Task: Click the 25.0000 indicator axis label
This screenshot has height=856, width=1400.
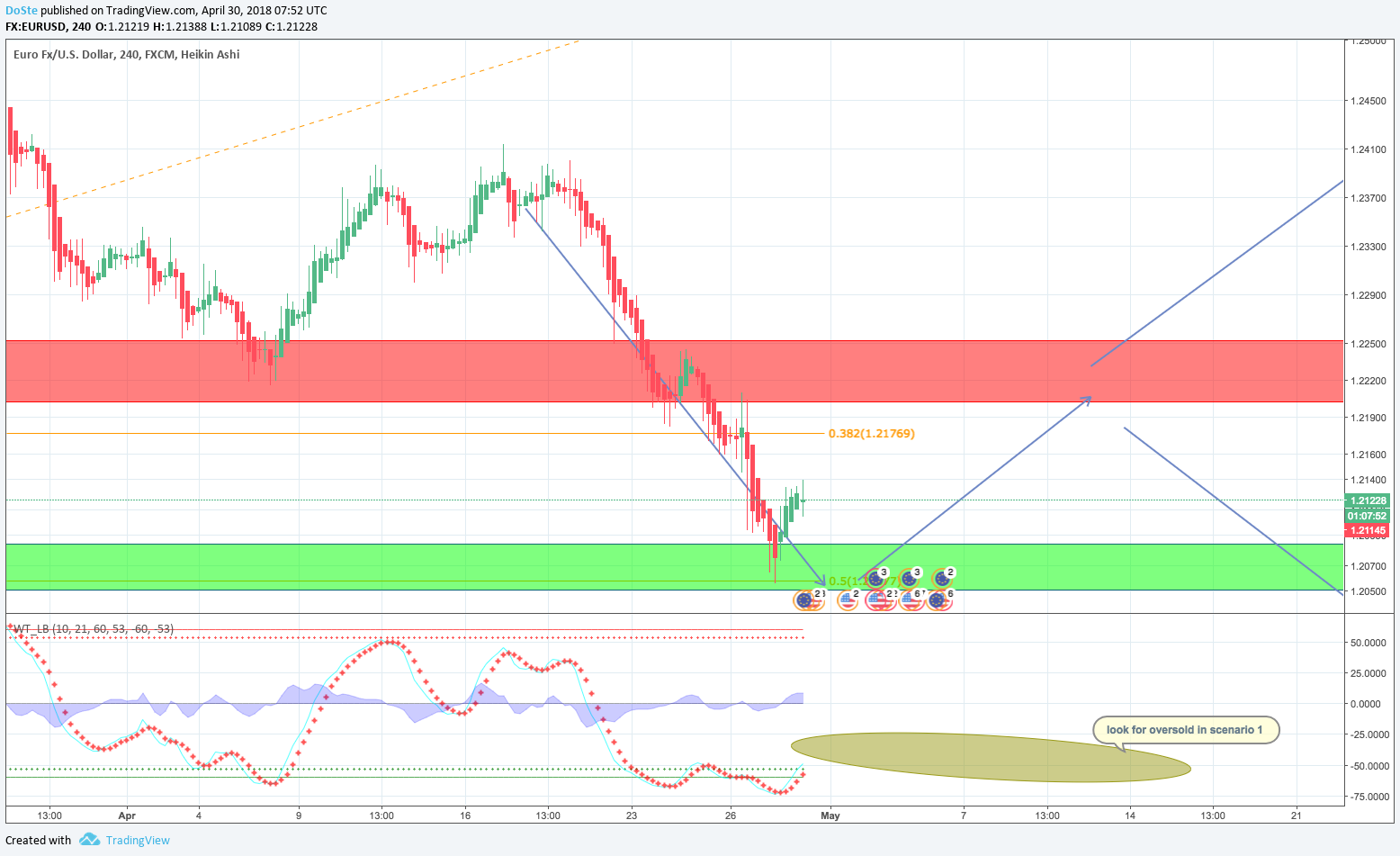Action: [1369, 673]
